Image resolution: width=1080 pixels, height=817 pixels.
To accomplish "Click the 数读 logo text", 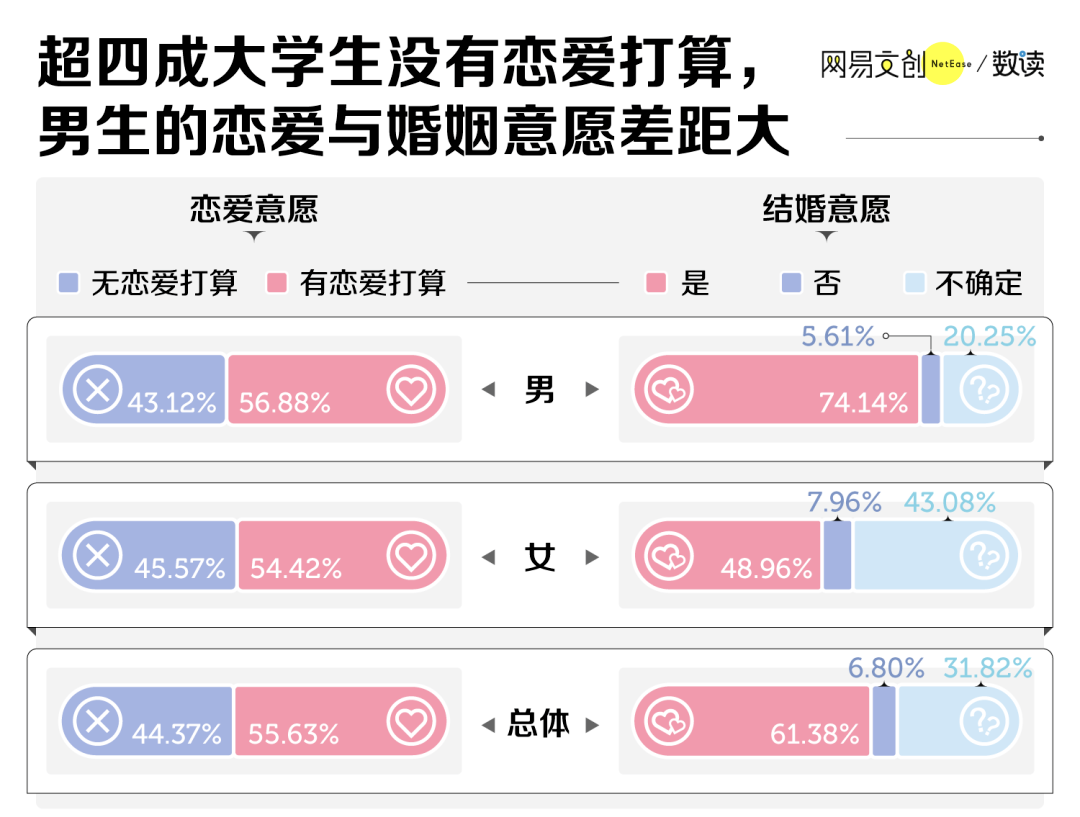I will [1018, 63].
